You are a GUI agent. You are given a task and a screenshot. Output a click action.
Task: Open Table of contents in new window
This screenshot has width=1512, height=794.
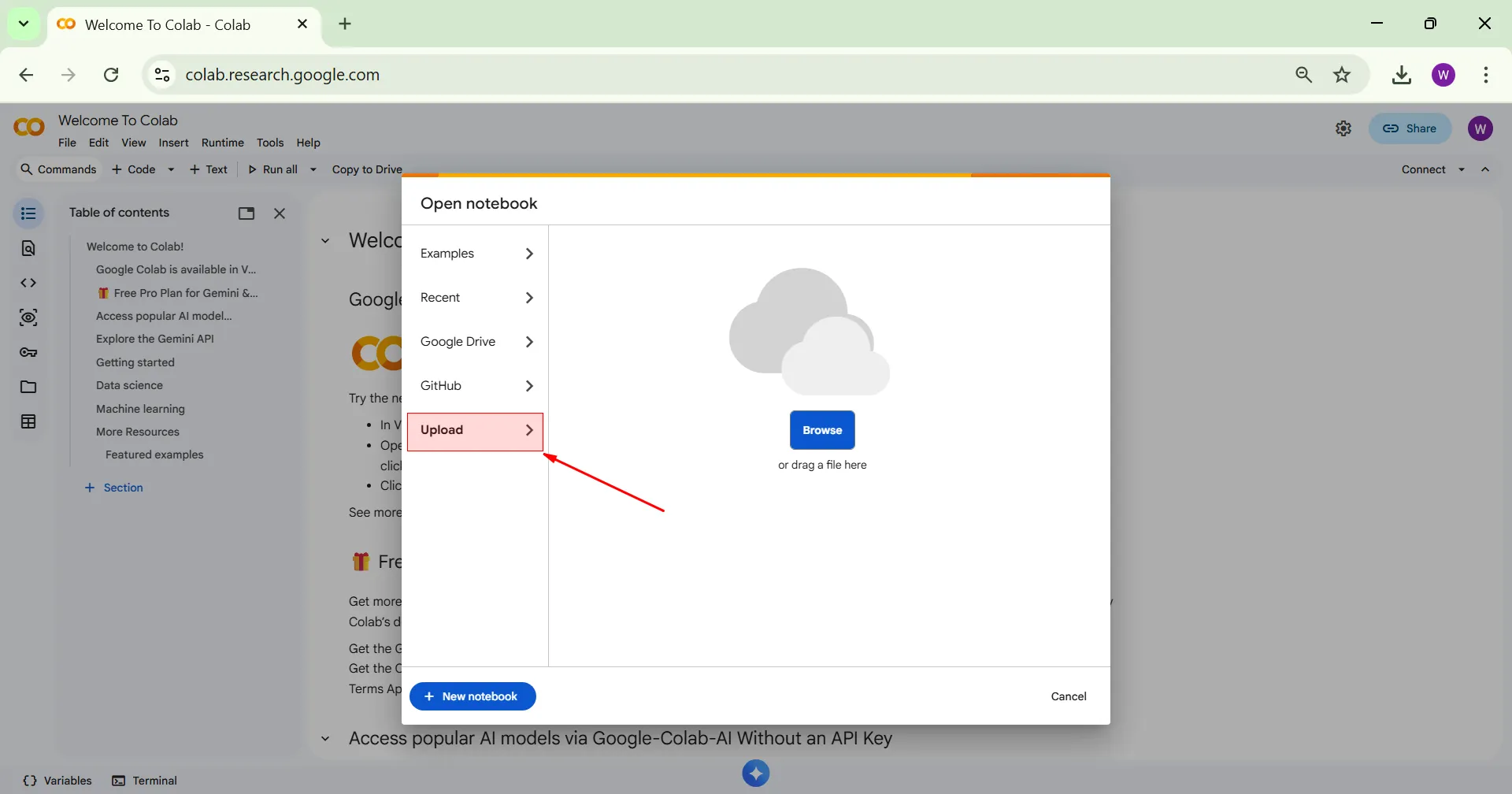point(246,213)
